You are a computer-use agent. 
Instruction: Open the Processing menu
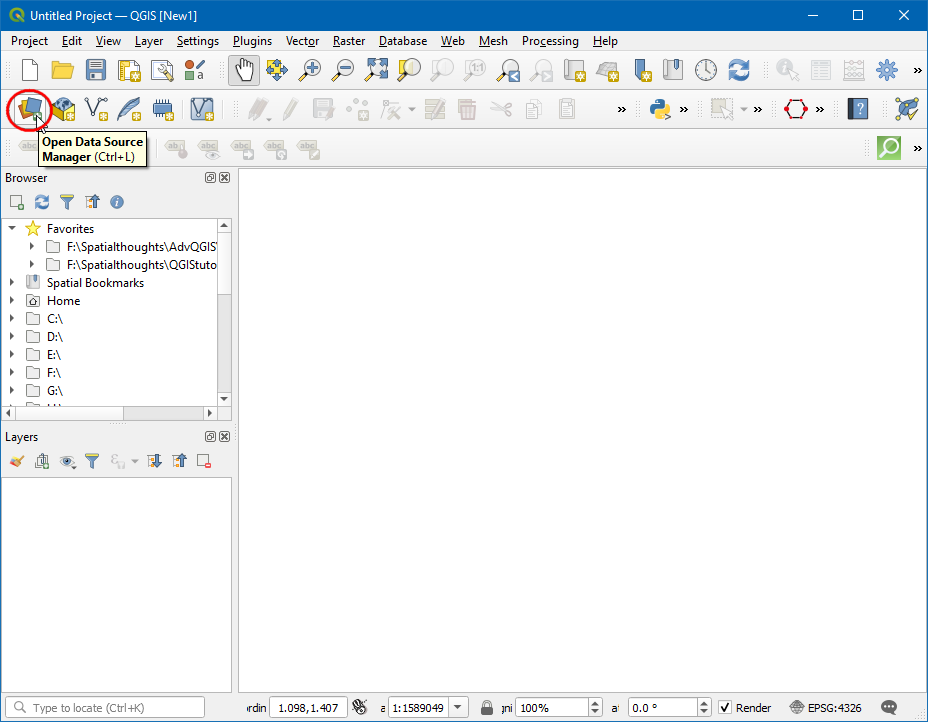pos(549,41)
